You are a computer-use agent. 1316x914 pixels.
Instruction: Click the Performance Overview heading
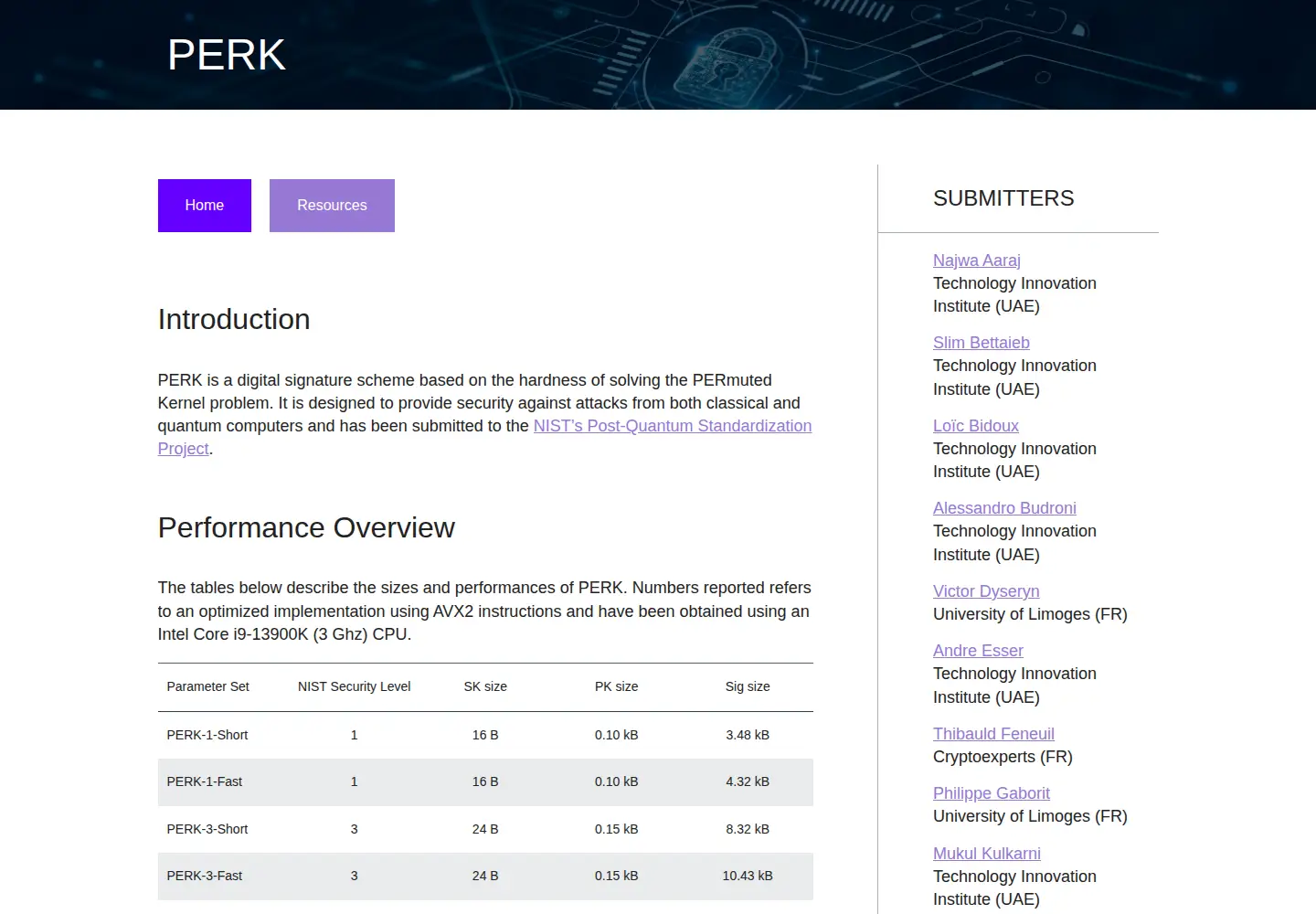(306, 527)
